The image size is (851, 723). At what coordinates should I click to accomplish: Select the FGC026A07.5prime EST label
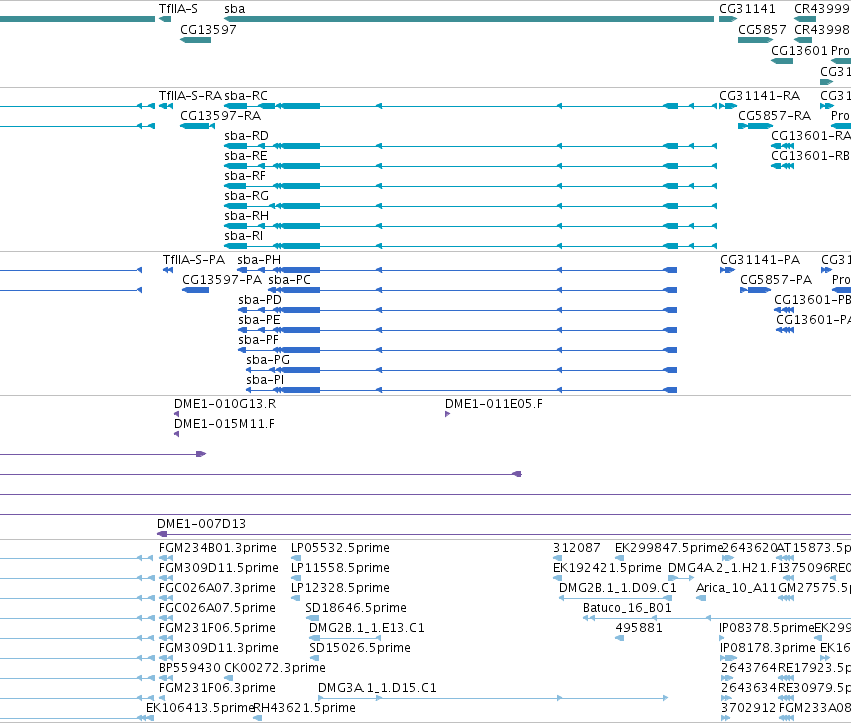[217, 607]
